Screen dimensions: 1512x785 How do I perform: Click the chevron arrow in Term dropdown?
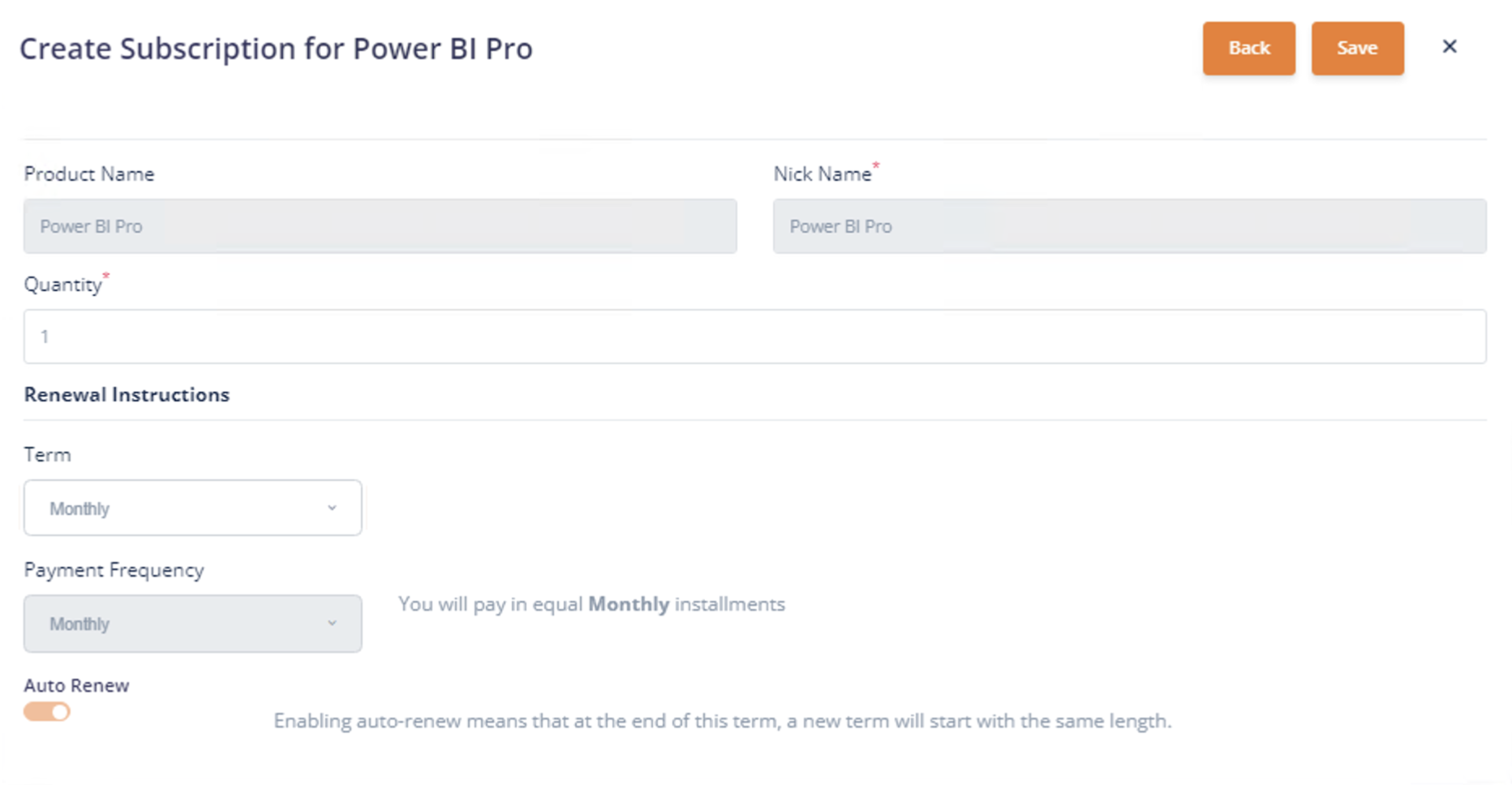[x=332, y=508]
